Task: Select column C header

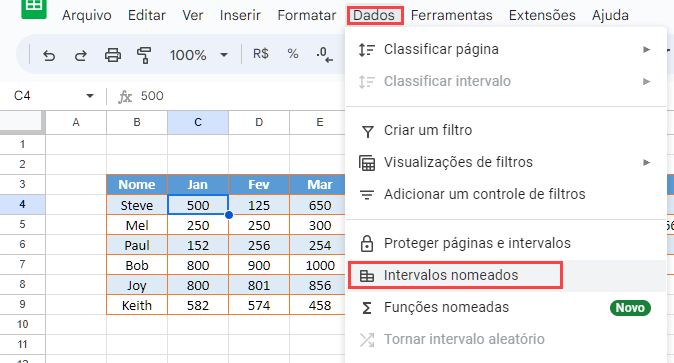Action: click(198, 123)
